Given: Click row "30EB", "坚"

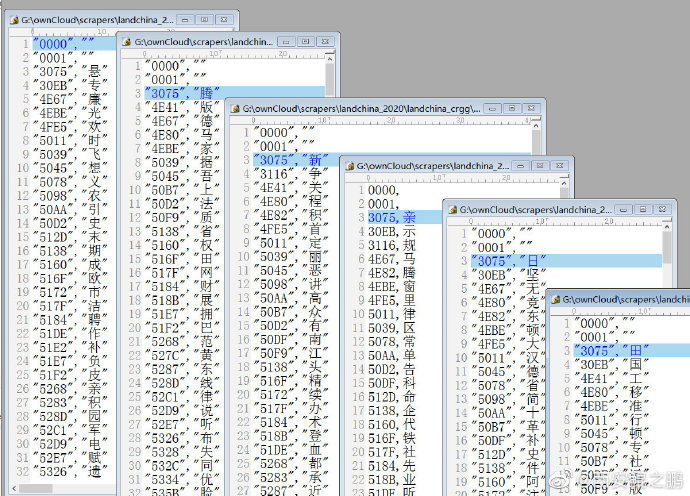Looking at the screenshot, I should pyautogui.click(x=509, y=275).
